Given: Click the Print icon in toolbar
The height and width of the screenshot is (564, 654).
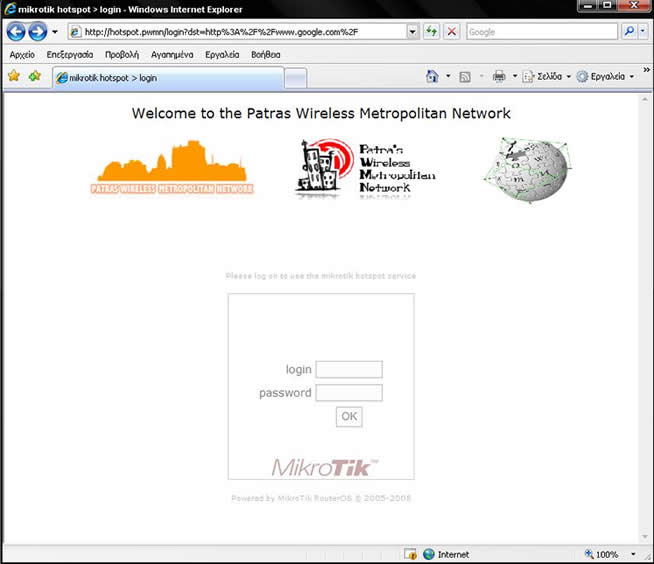Looking at the screenshot, I should [x=499, y=76].
